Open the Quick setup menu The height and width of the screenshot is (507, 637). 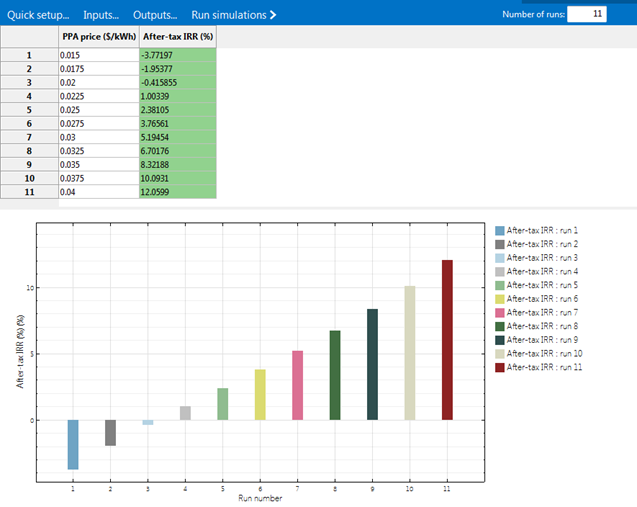point(38,15)
